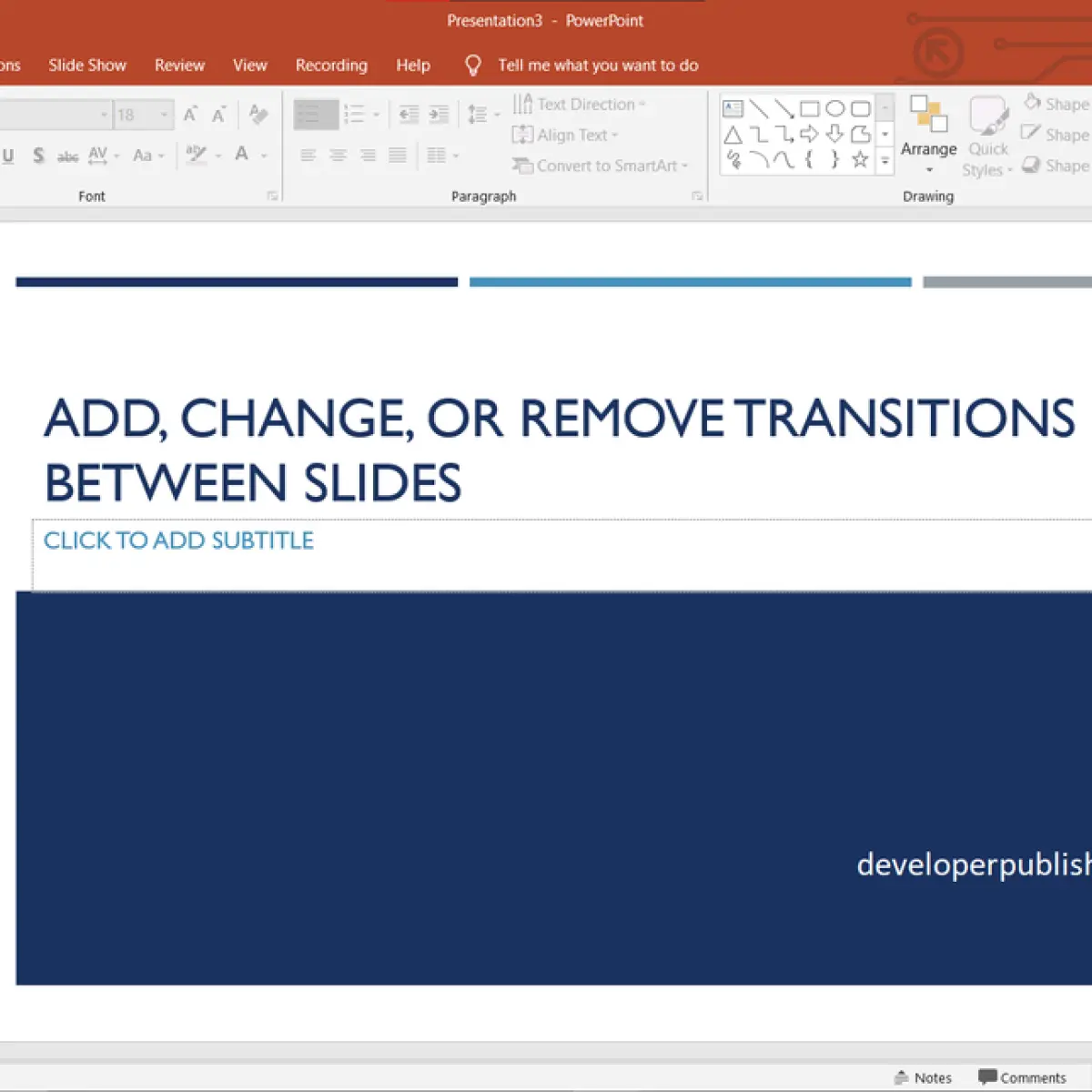This screenshot has height=1092, width=1092.
Task: Click the Decrease Font Size icon
Action: tap(218, 115)
